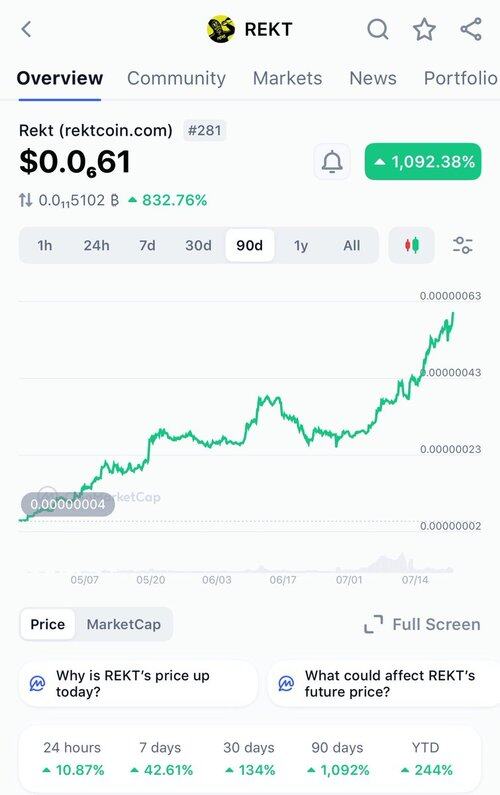Ask why REKT's price is up today
The image size is (500, 795).
tap(138, 683)
